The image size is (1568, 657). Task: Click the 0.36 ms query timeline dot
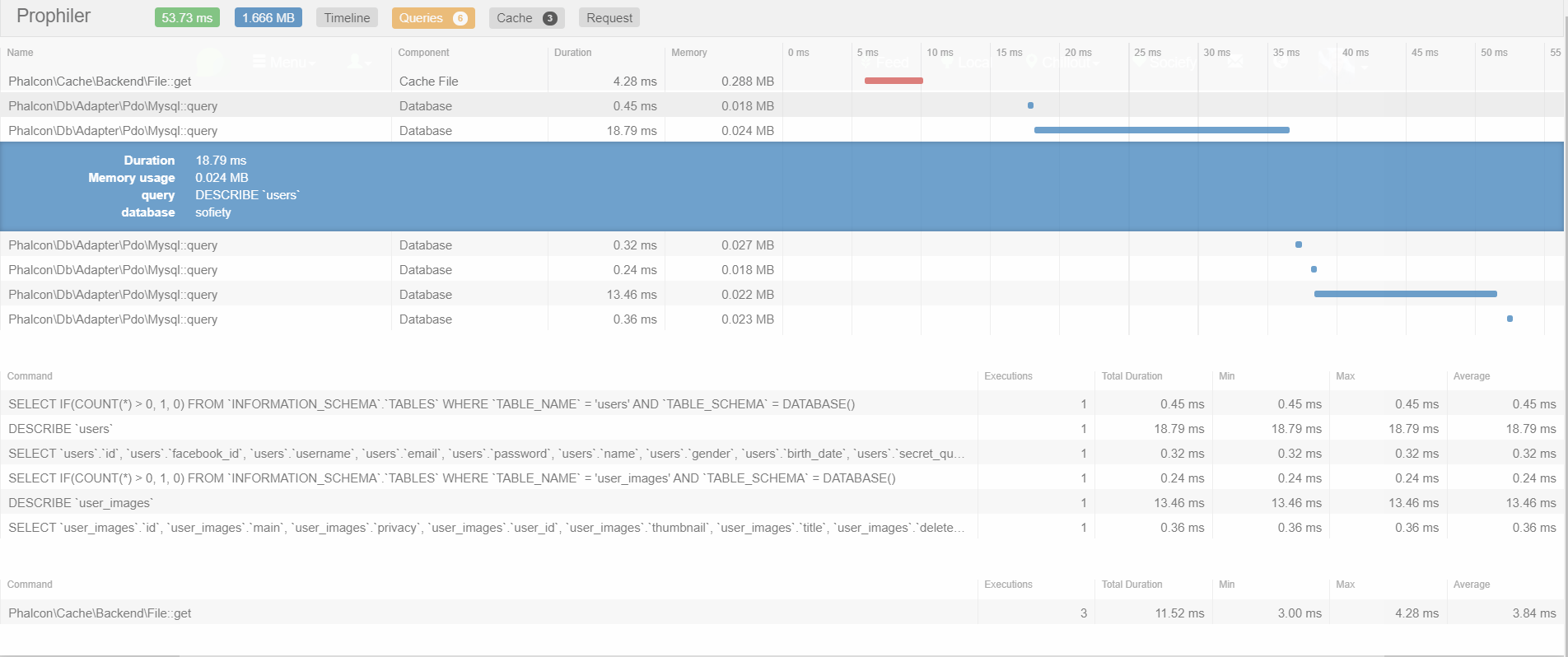pyautogui.click(x=1510, y=319)
